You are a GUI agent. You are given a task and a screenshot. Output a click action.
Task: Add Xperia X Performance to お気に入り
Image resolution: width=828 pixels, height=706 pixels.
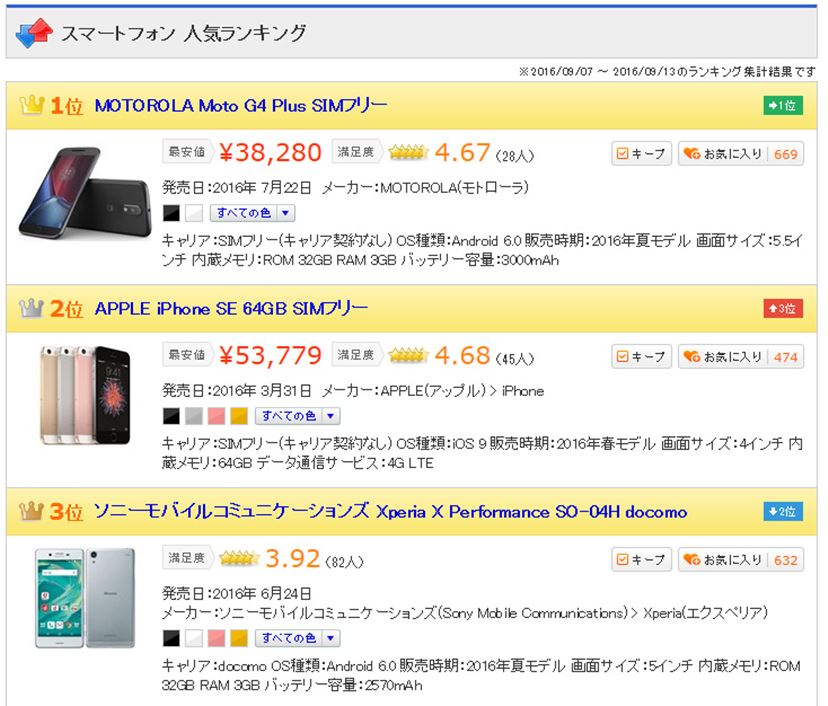click(741, 559)
